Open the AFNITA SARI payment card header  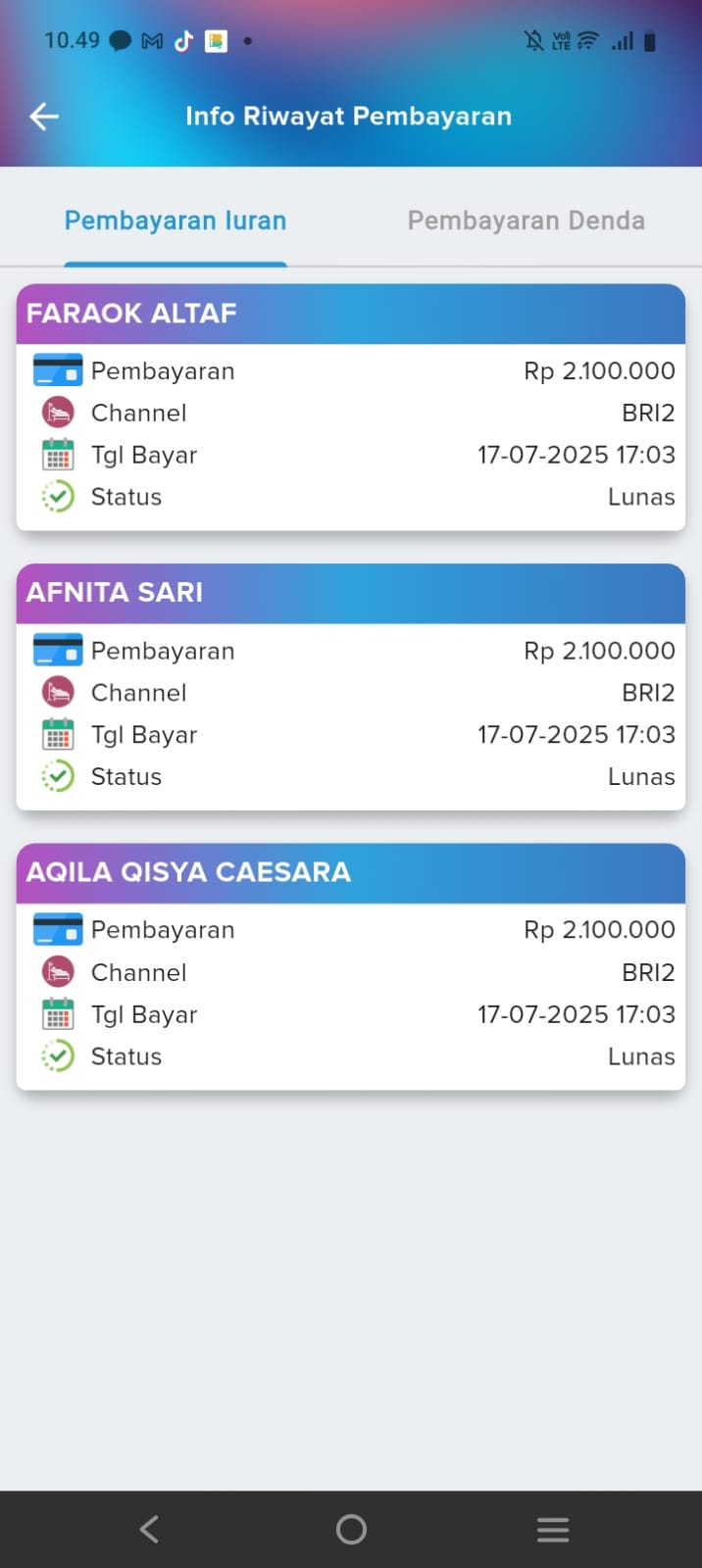click(x=350, y=593)
